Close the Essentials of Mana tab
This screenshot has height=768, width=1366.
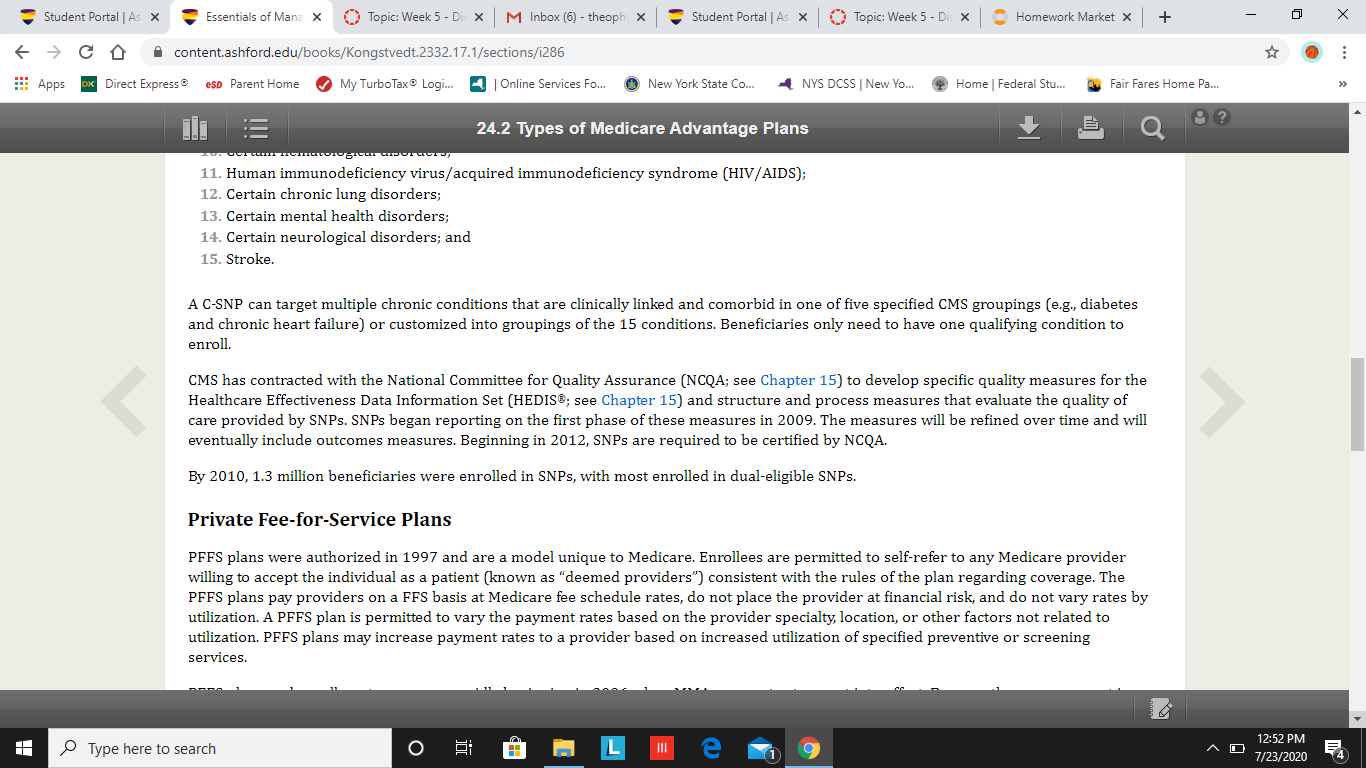click(x=317, y=17)
